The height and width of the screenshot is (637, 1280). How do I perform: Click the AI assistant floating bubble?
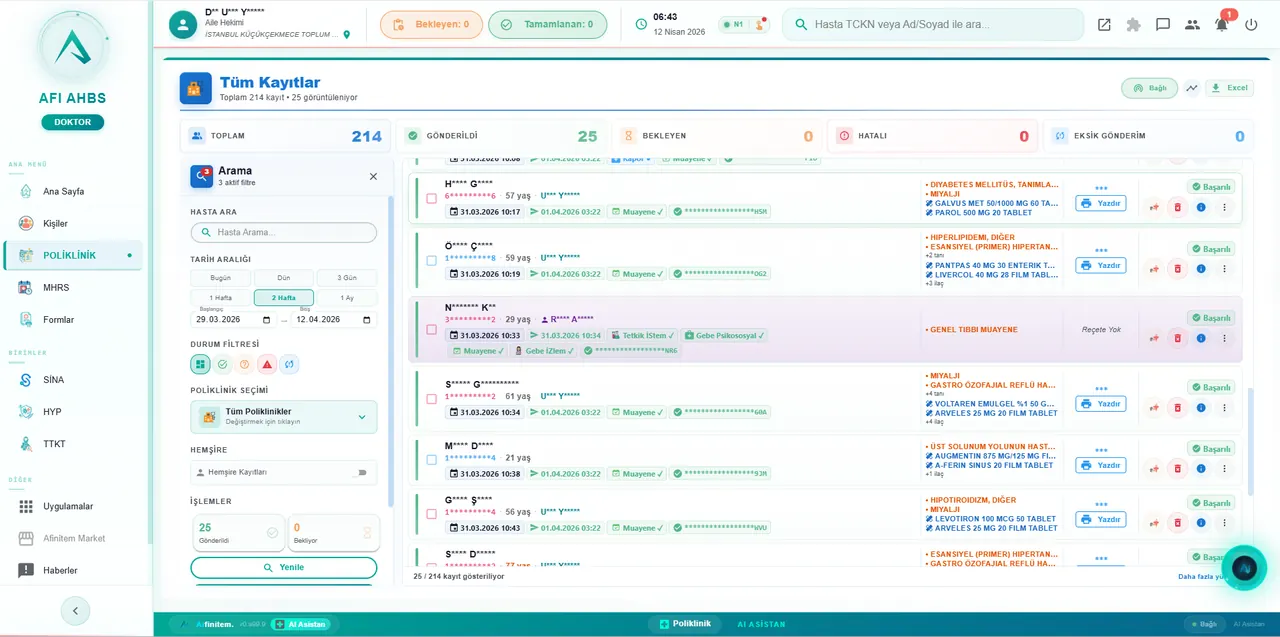(1244, 568)
